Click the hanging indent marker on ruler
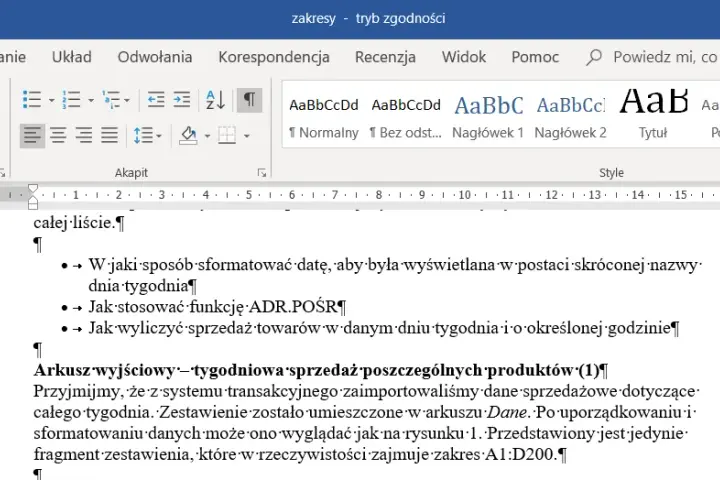The image size is (720, 480). (33, 199)
